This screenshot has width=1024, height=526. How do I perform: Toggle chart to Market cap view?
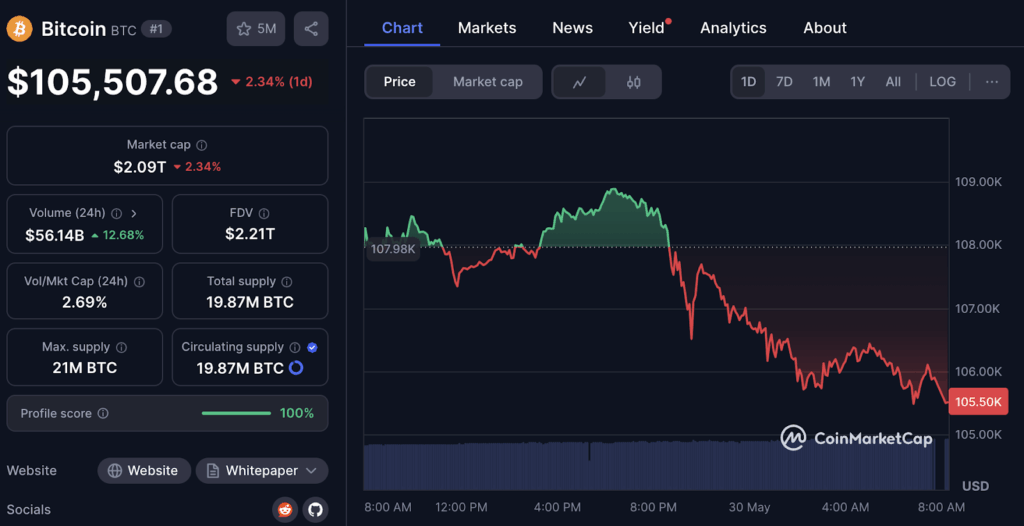tap(487, 82)
